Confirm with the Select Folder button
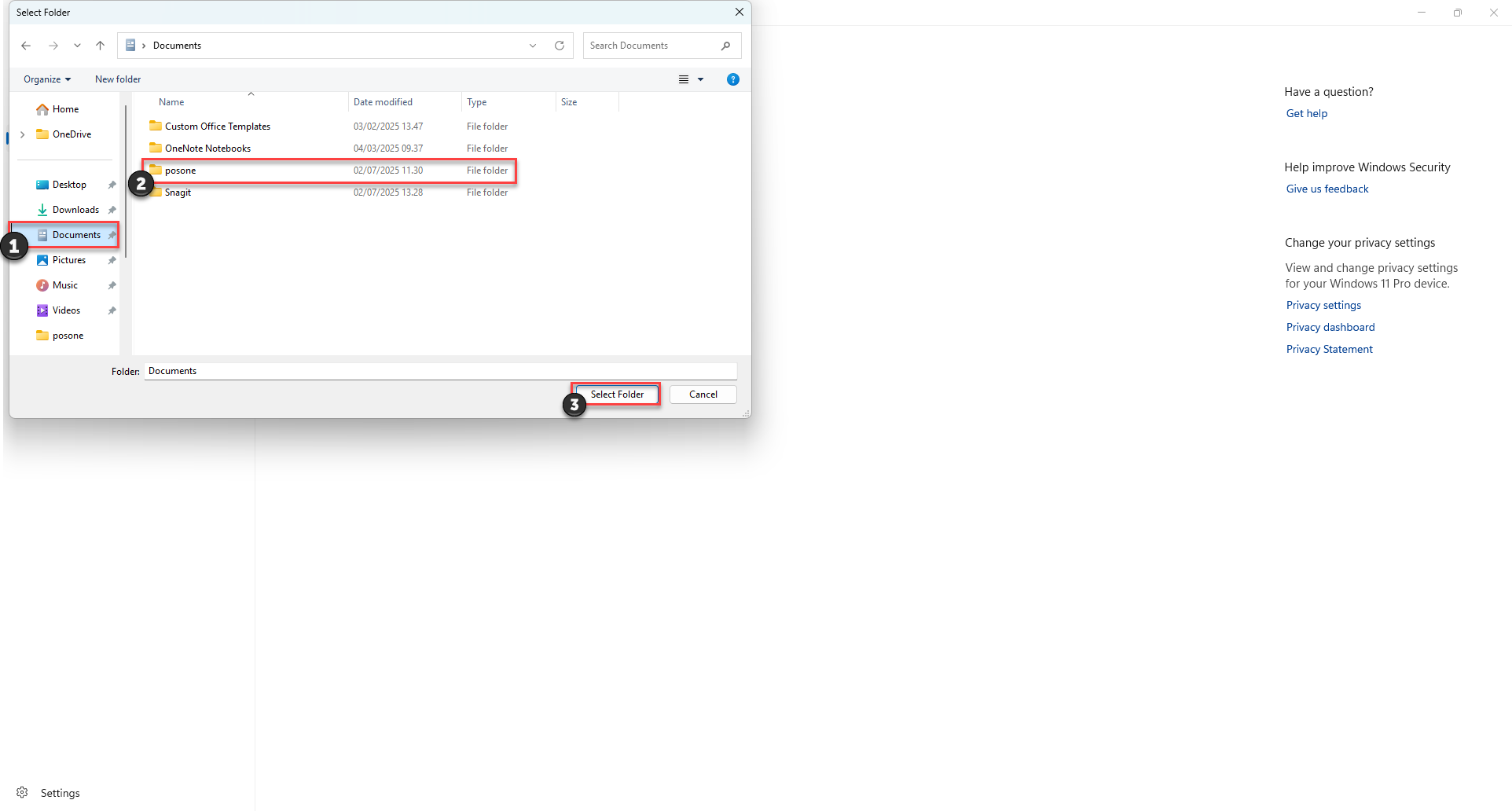This screenshot has width=1512, height=811. [617, 394]
